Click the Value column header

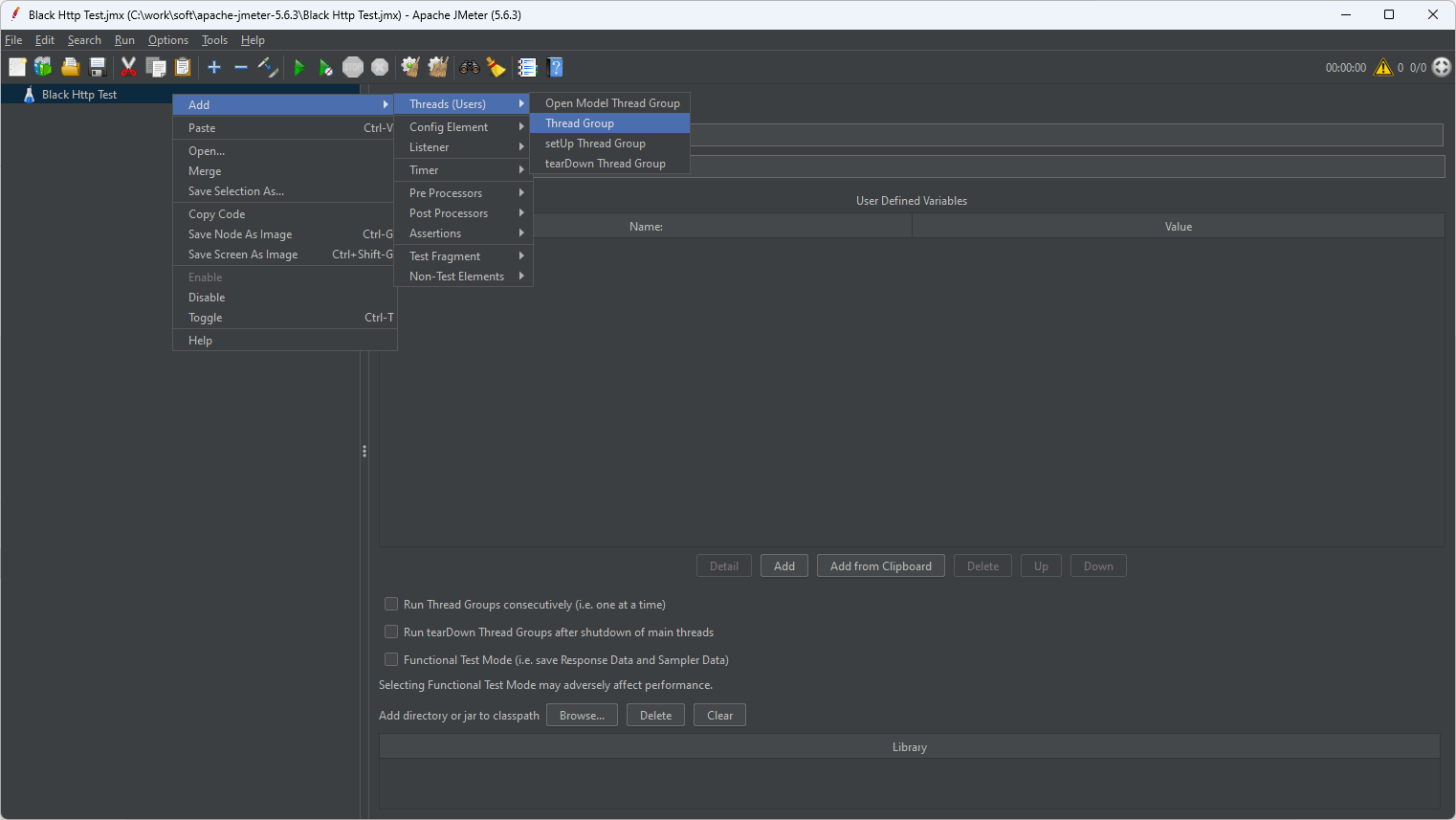[x=1179, y=227]
